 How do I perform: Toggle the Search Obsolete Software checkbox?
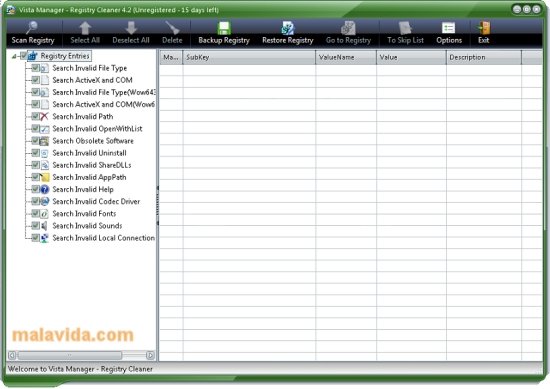(35, 141)
